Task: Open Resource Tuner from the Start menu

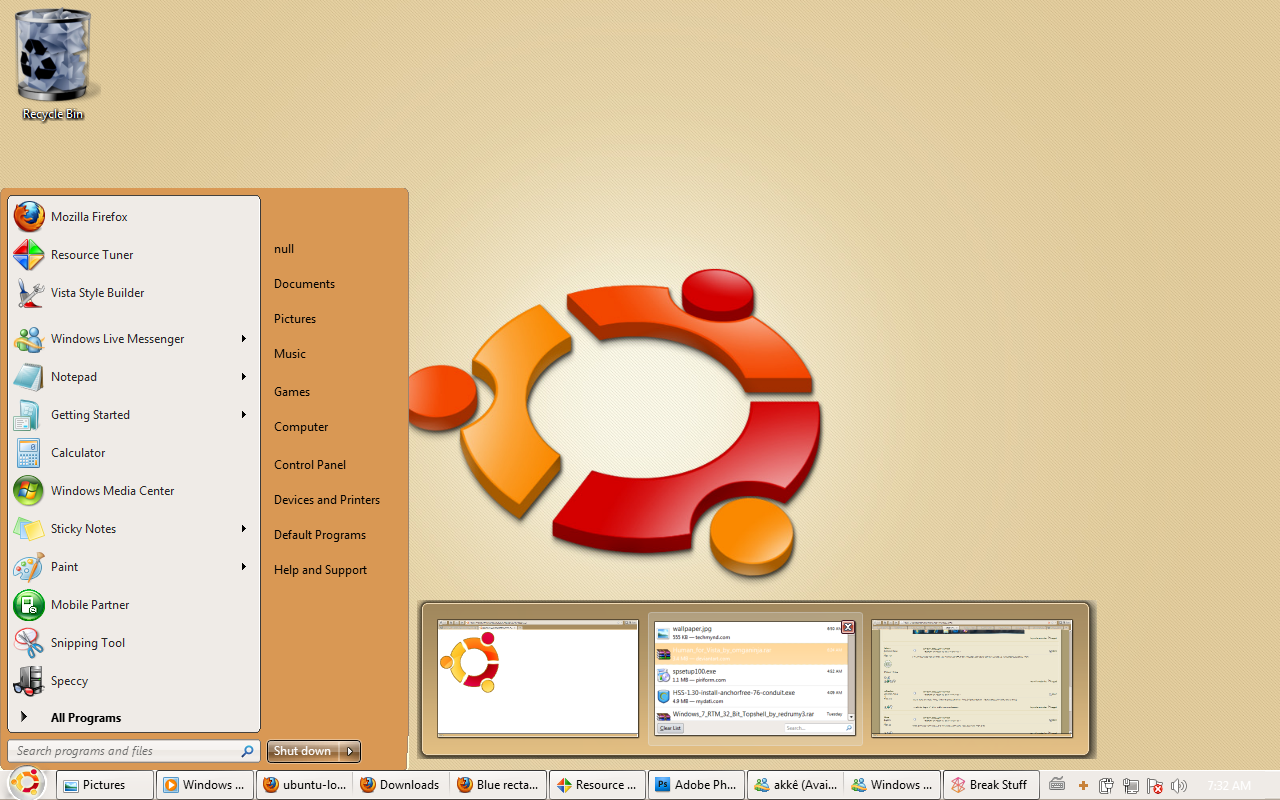Action: pos(134,255)
